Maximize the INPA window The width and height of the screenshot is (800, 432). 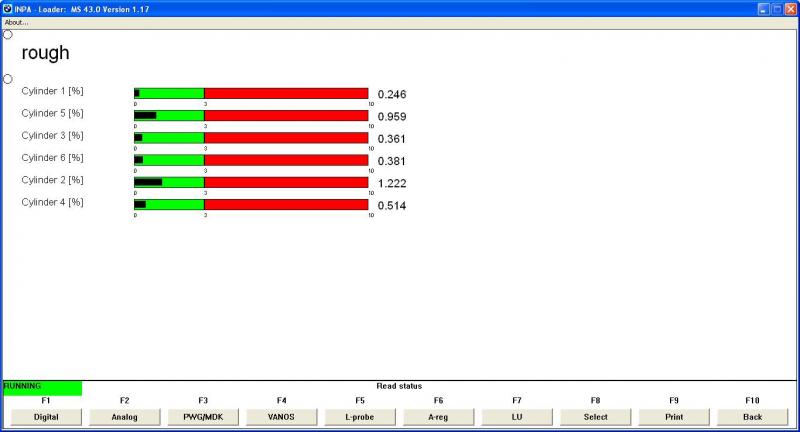point(776,8)
